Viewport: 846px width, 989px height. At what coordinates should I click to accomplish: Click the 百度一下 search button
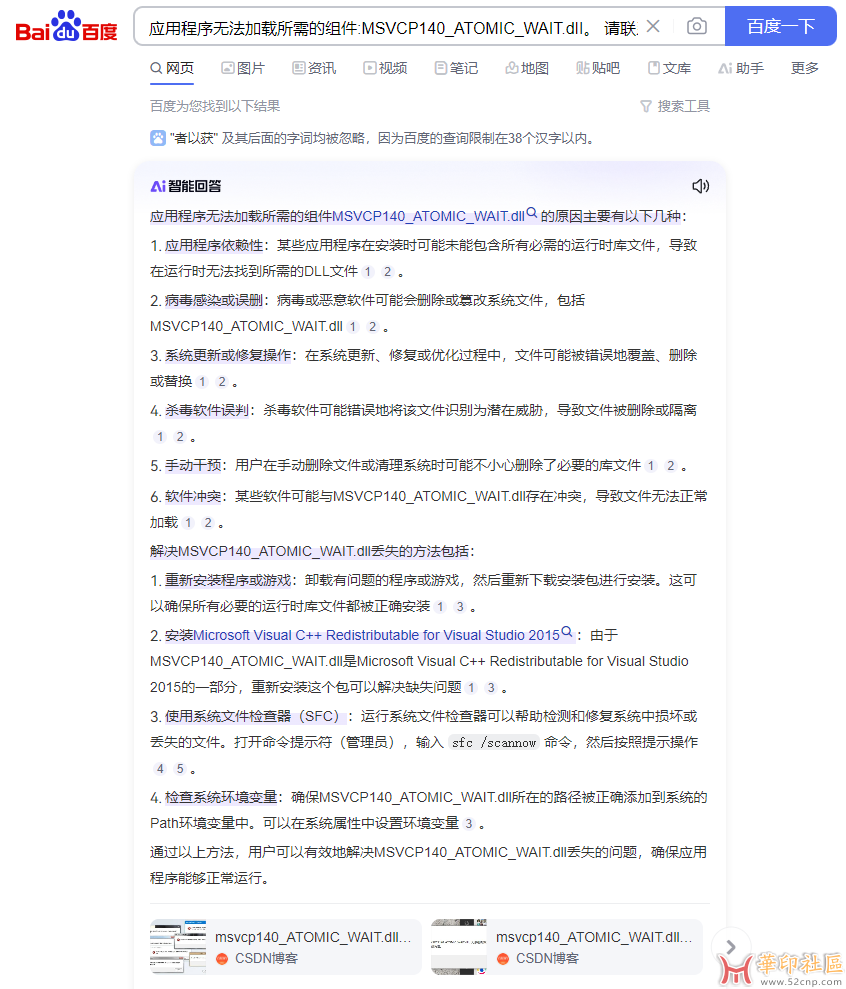[x=780, y=26]
